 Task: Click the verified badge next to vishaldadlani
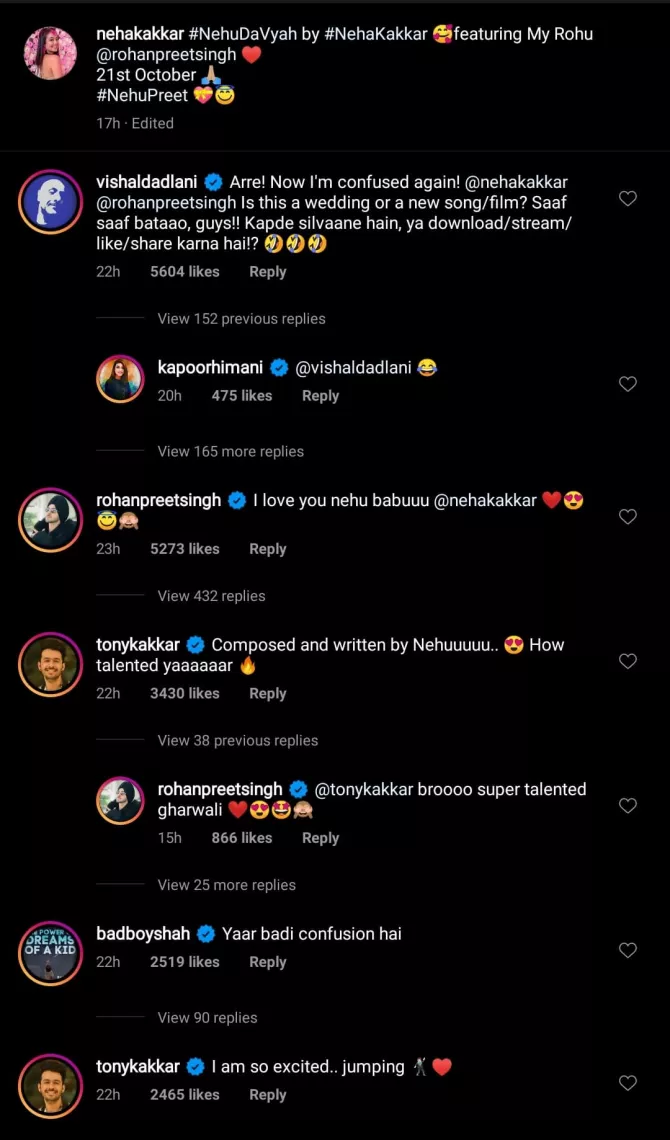click(x=213, y=182)
